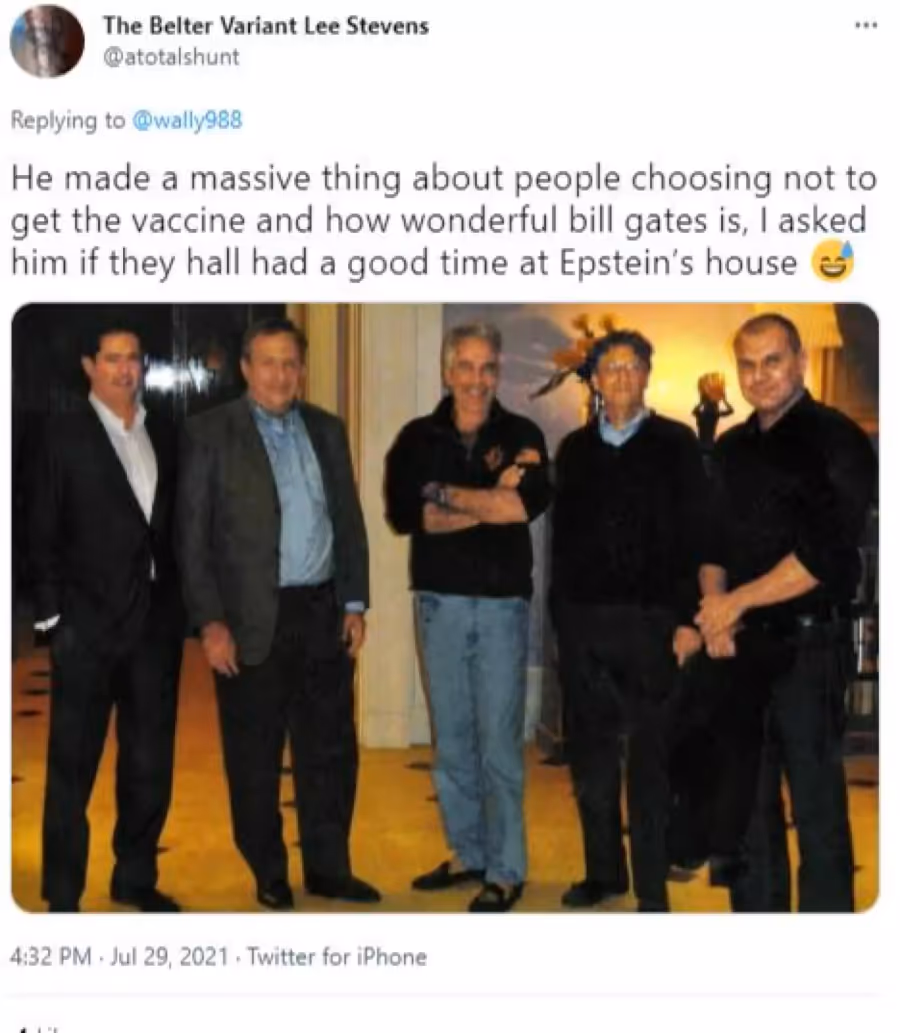Open the attached group photo
The width and height of the screenshot is (900, 1033).
(445, 607)
